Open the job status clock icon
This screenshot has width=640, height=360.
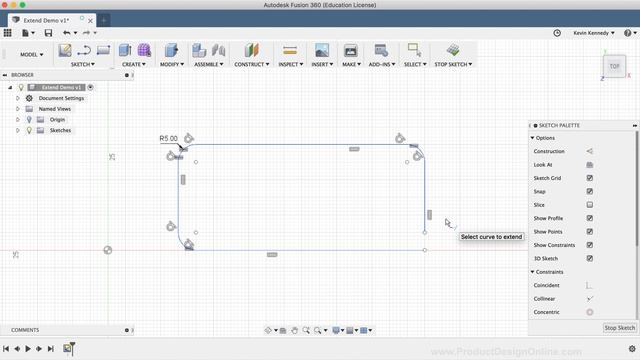(557, 33)
